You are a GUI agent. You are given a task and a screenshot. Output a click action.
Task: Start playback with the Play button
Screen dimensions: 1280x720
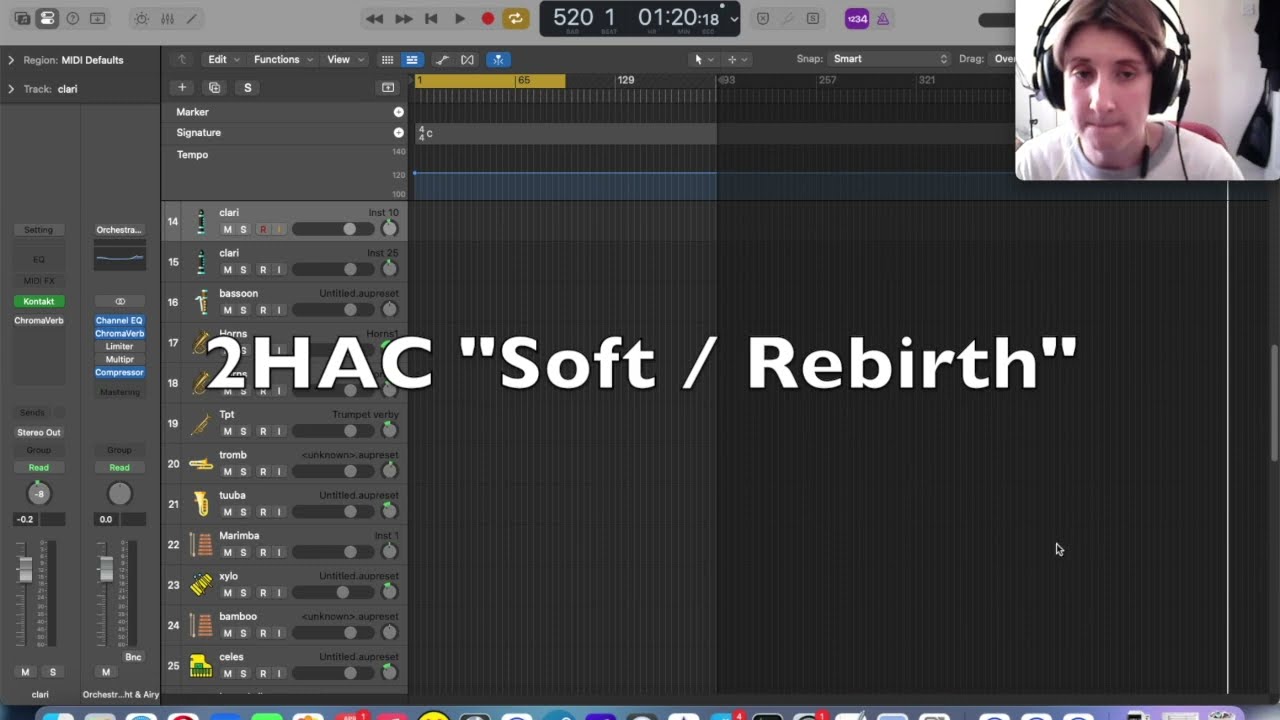[x=459, y=18]
